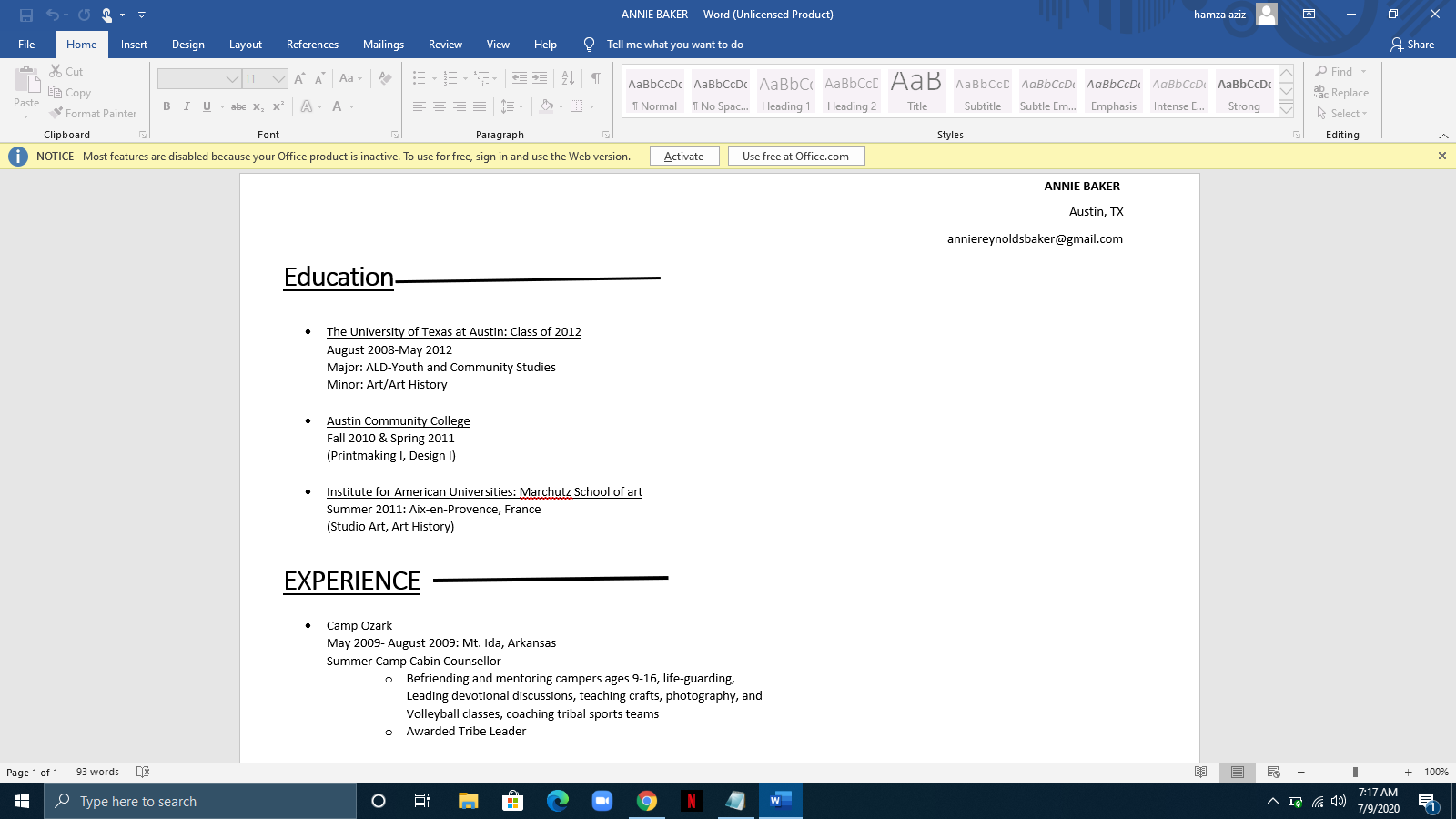Open Google Chrome from the taskbar
Screen dimensions: 1456x819
647,801
